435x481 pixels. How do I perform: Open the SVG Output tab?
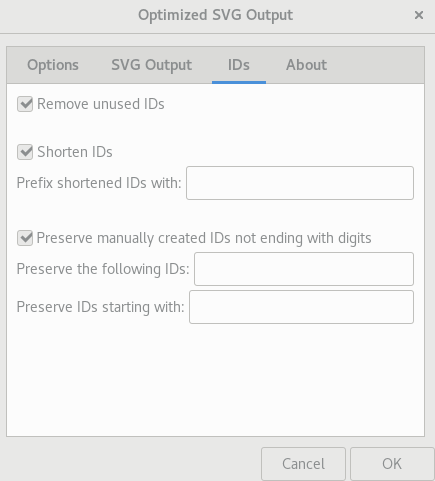pos(151,65)
